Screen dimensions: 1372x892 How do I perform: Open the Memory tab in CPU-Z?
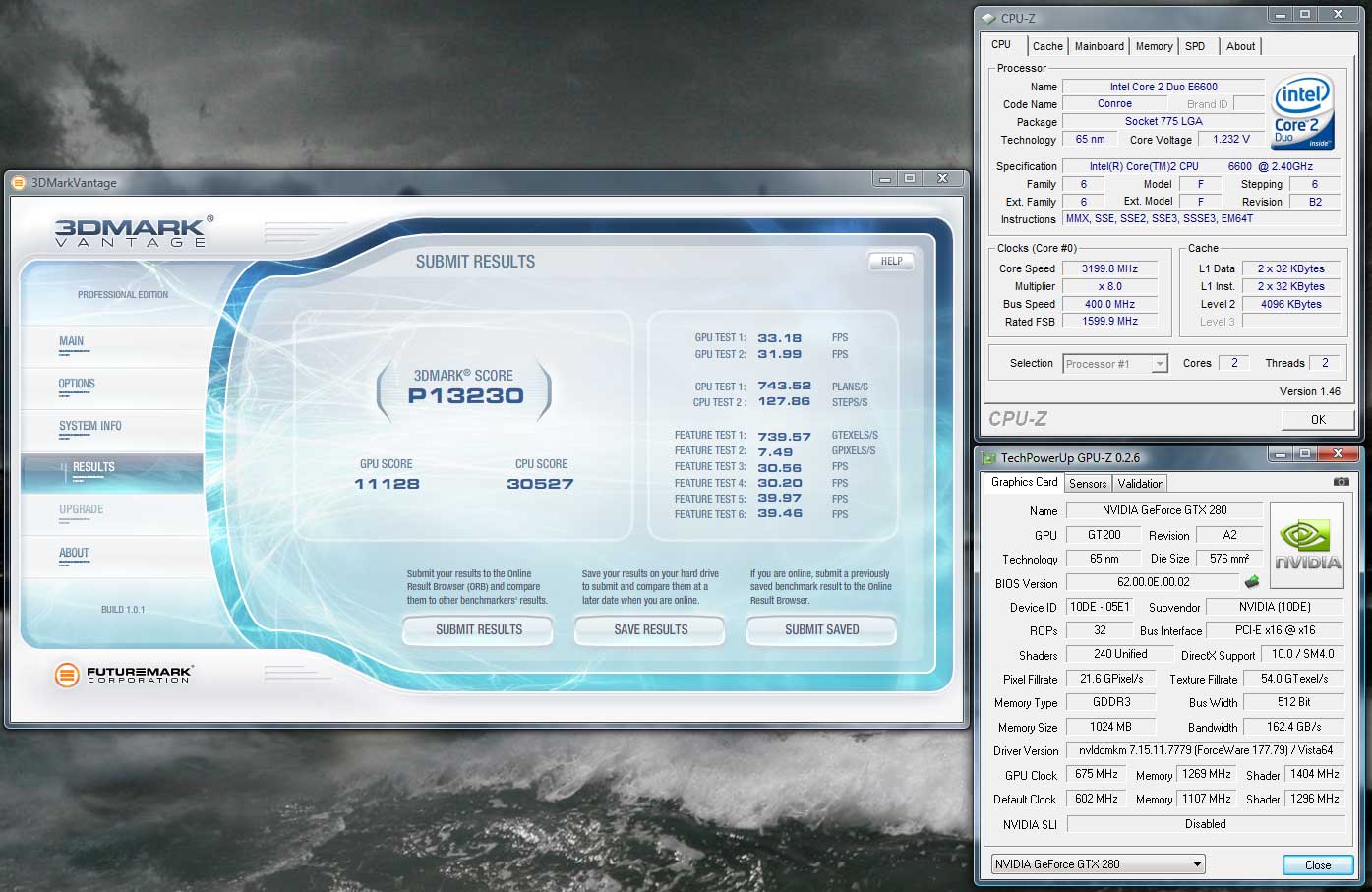coord(1154,46)
